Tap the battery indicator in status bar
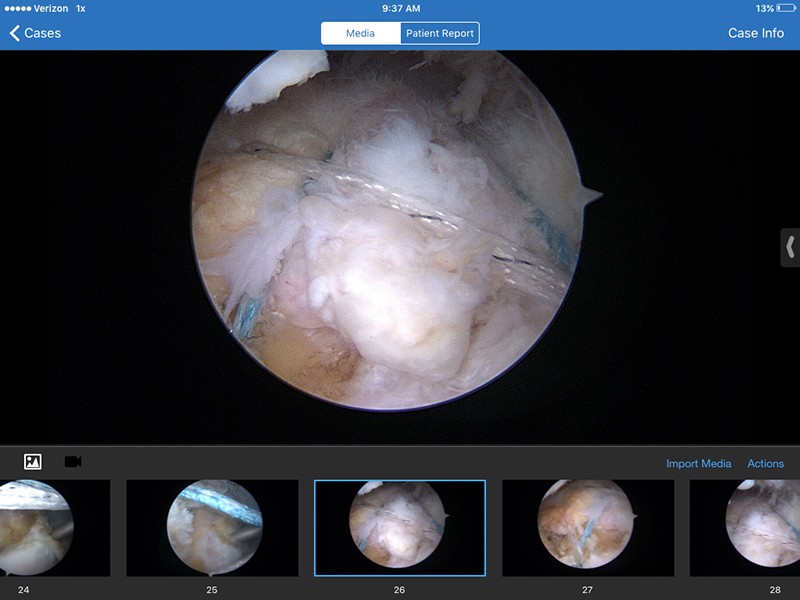The height and width of the screenshot is (600, 800). tap(786, 8)
